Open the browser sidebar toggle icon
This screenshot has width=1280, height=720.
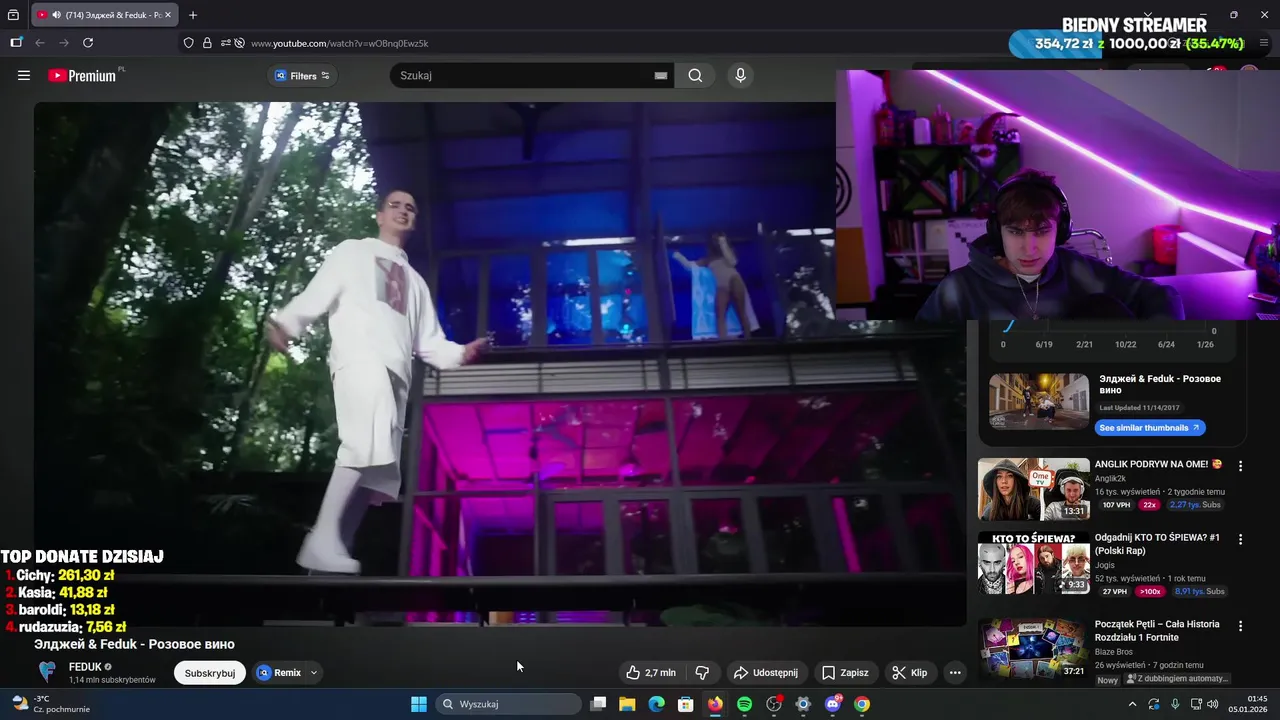[x=16, y=43]
